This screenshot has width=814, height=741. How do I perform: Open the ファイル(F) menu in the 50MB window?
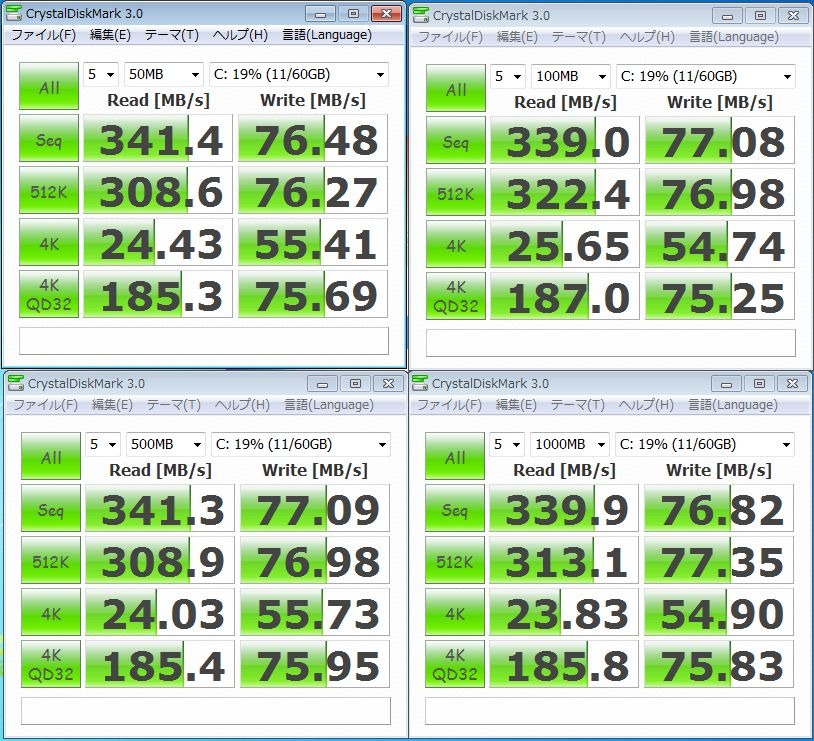44,35
